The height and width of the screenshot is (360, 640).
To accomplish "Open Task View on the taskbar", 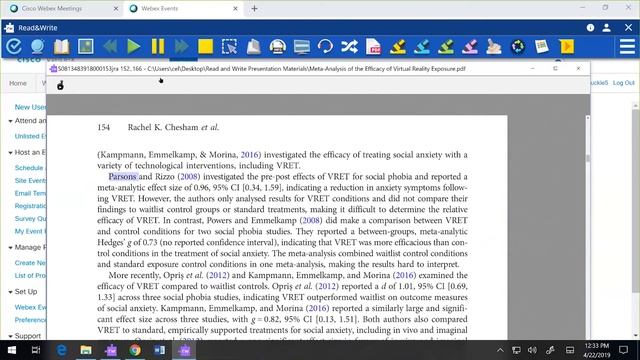I will click(x=36, y=350).
